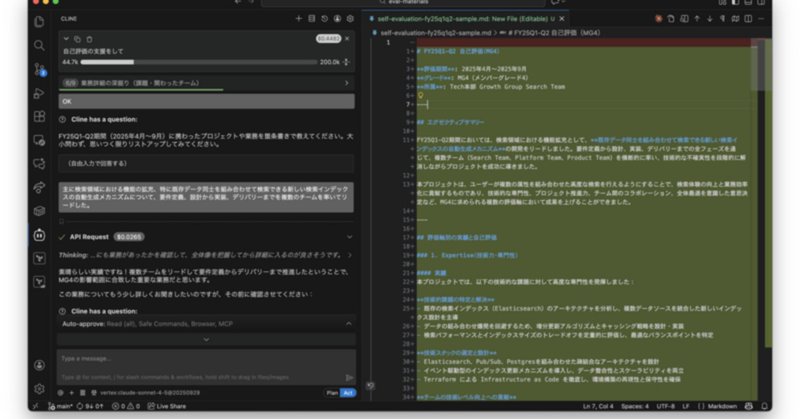Image resolution: width=800 pixels, height=419 pixels.
Task: Click LF line ending in status bar
Action: coord(686,406)
